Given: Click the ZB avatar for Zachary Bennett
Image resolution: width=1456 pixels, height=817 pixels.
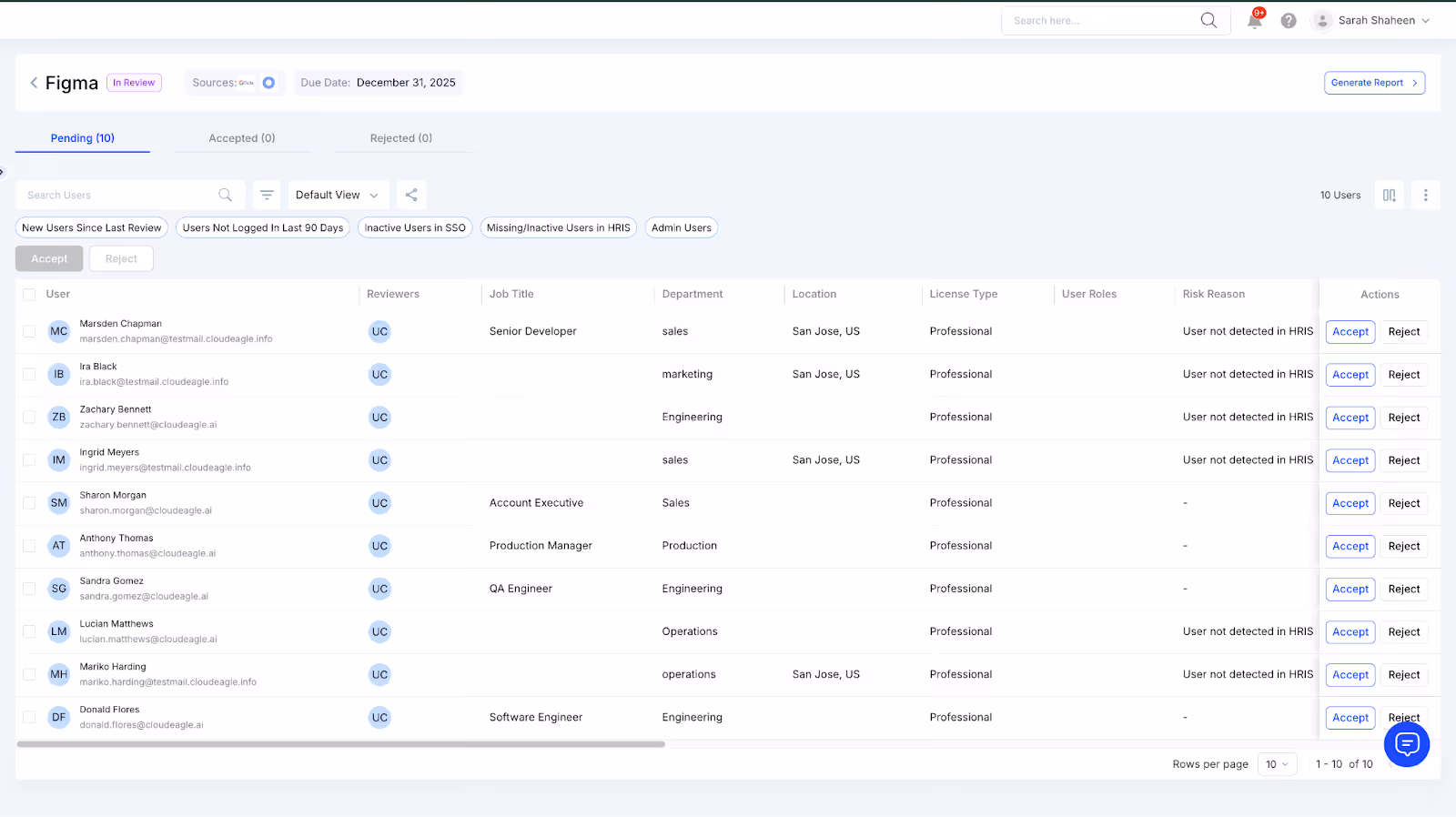Looking at the screenshot, I should point(59,417).
